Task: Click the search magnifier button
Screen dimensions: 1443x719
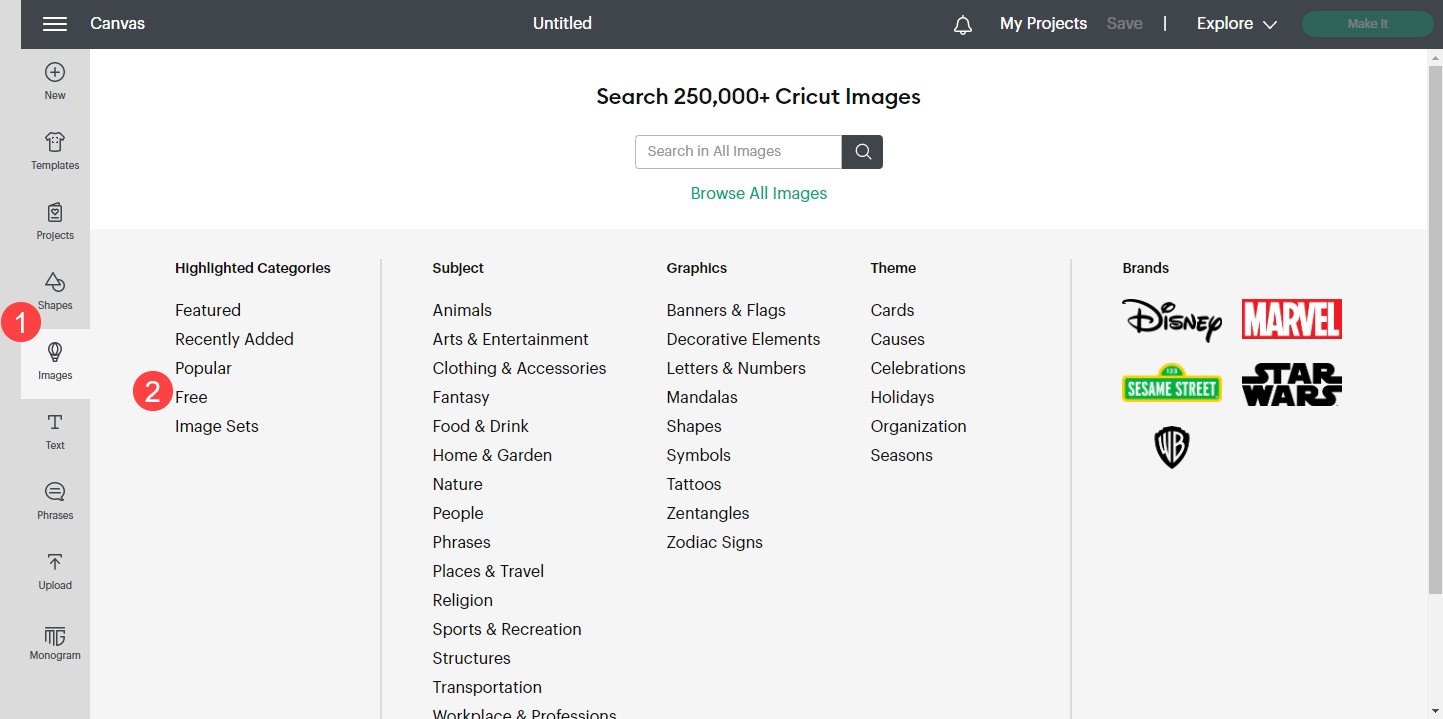Action: (x=863, y=152)
